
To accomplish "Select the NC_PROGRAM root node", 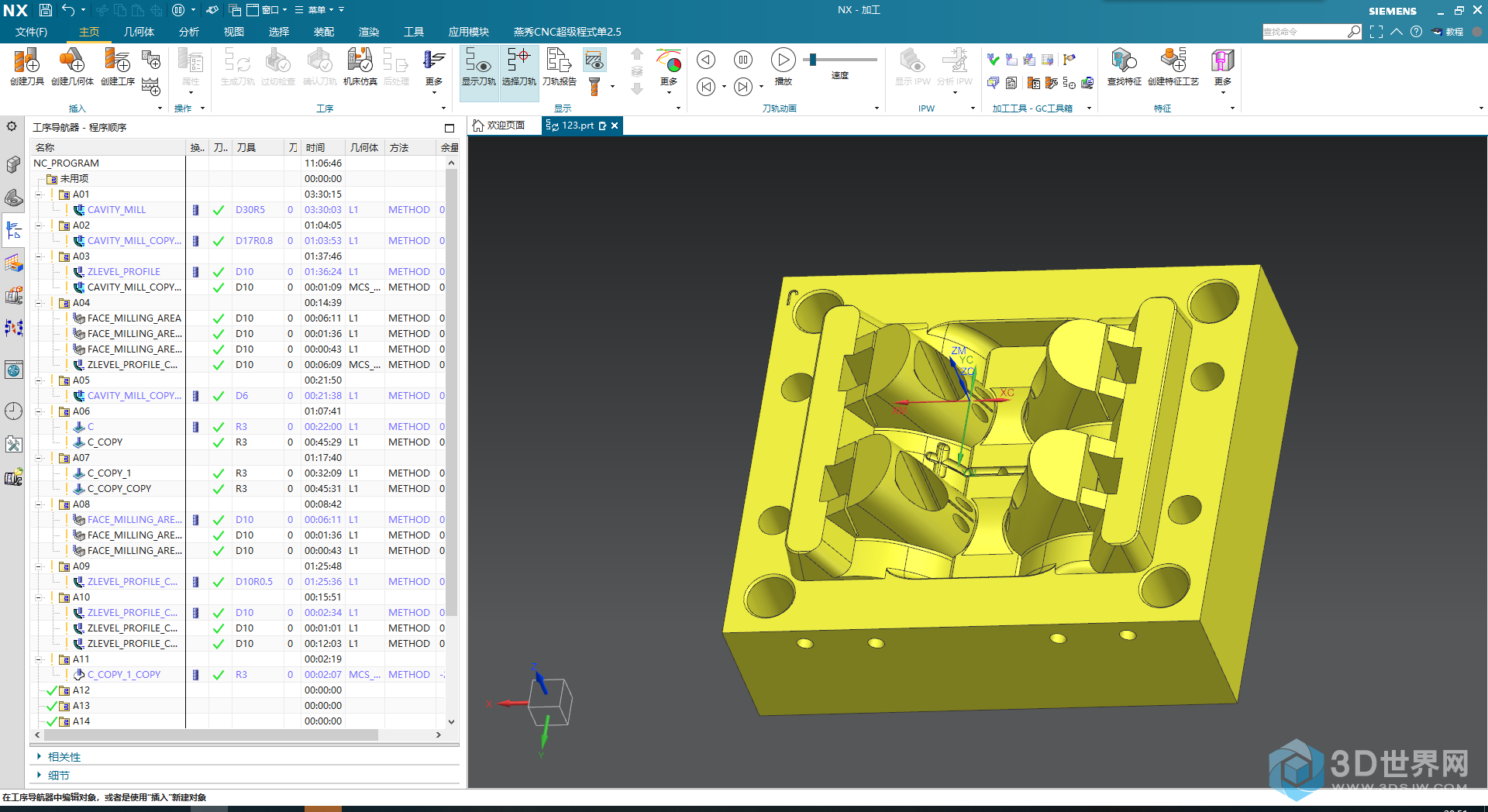I will 66,163.
